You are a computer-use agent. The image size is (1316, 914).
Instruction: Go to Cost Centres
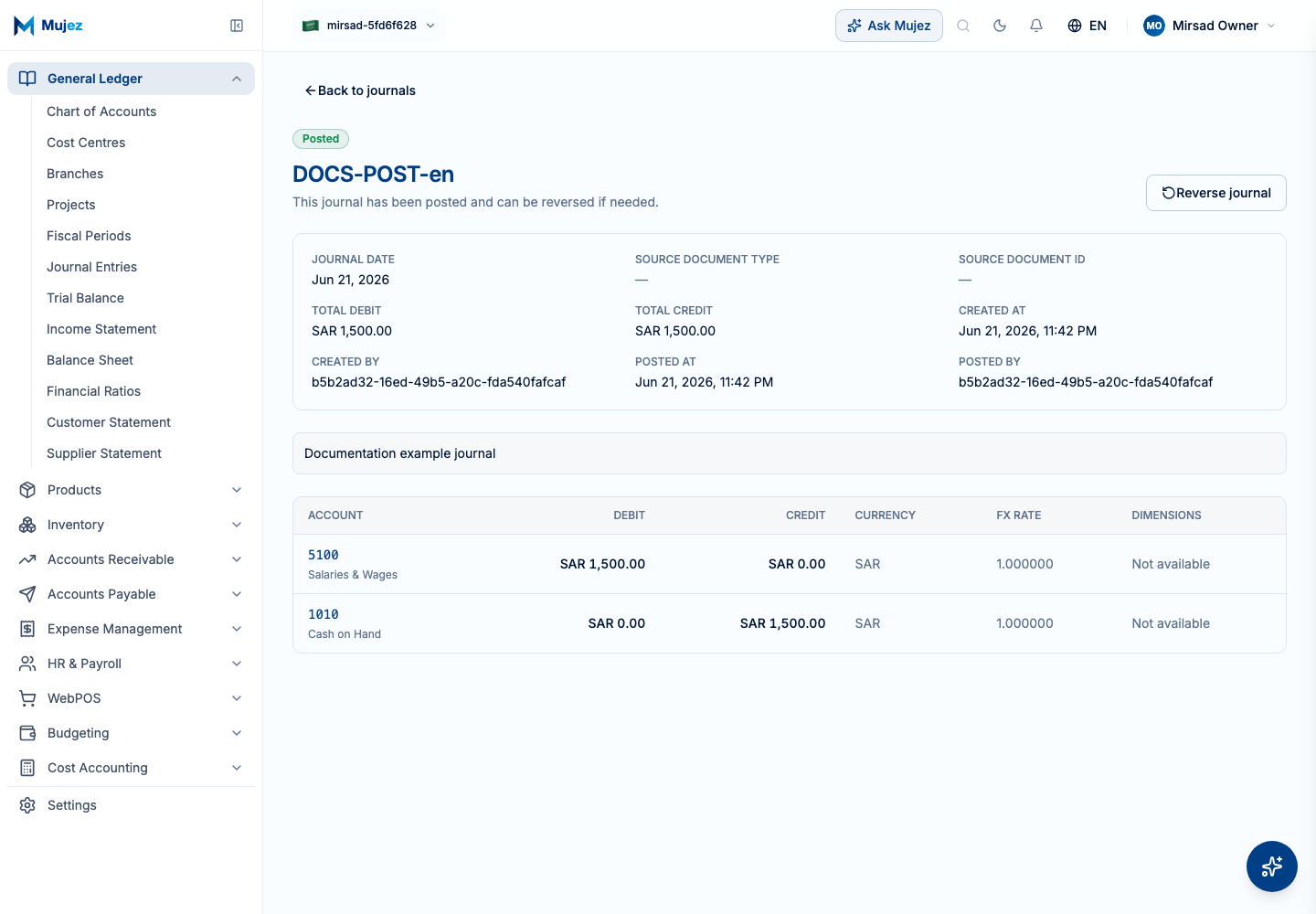[86, 143]
